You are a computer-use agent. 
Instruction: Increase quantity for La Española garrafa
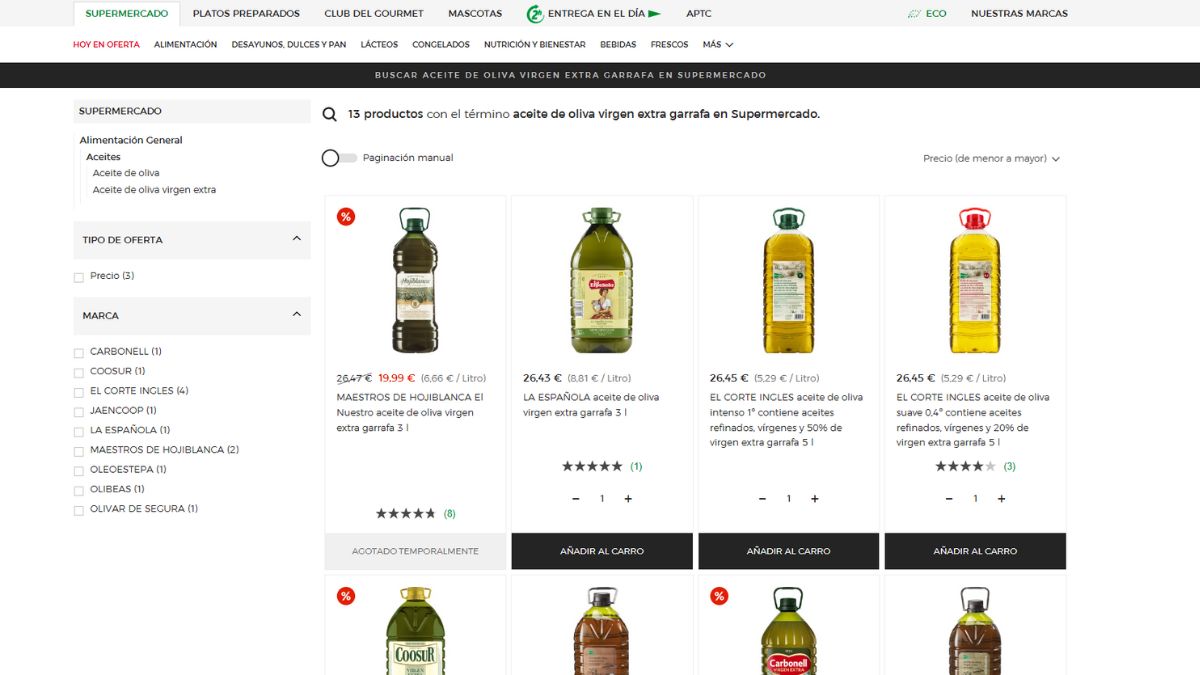[628, 499]
